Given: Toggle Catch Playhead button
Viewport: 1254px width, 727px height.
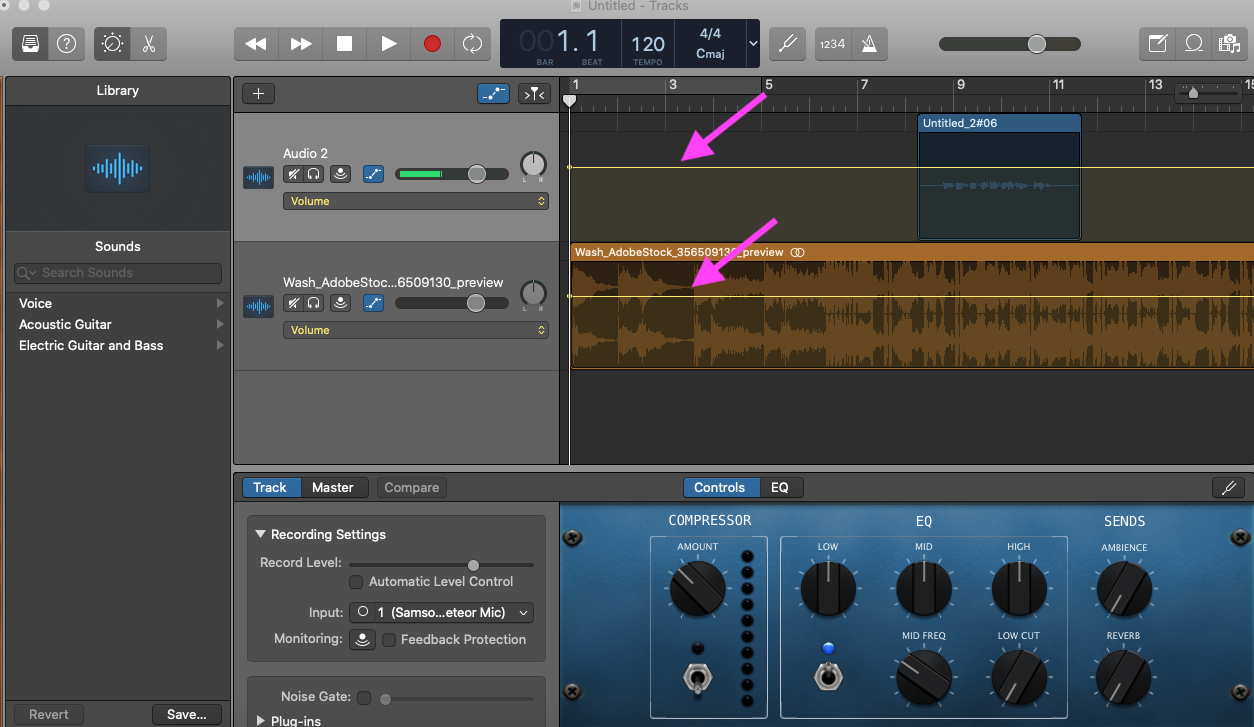Looking at the screenshot, I should [534, 93].
